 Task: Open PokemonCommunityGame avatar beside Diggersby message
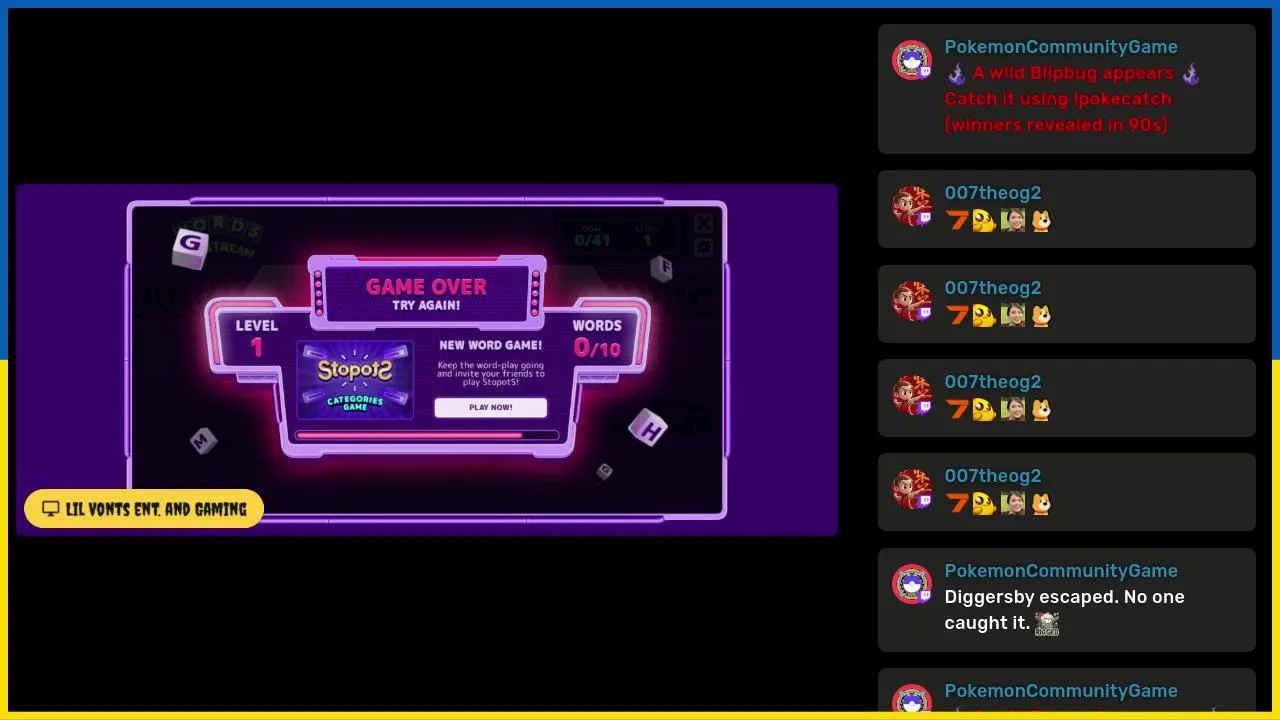(x=912, y=585)
